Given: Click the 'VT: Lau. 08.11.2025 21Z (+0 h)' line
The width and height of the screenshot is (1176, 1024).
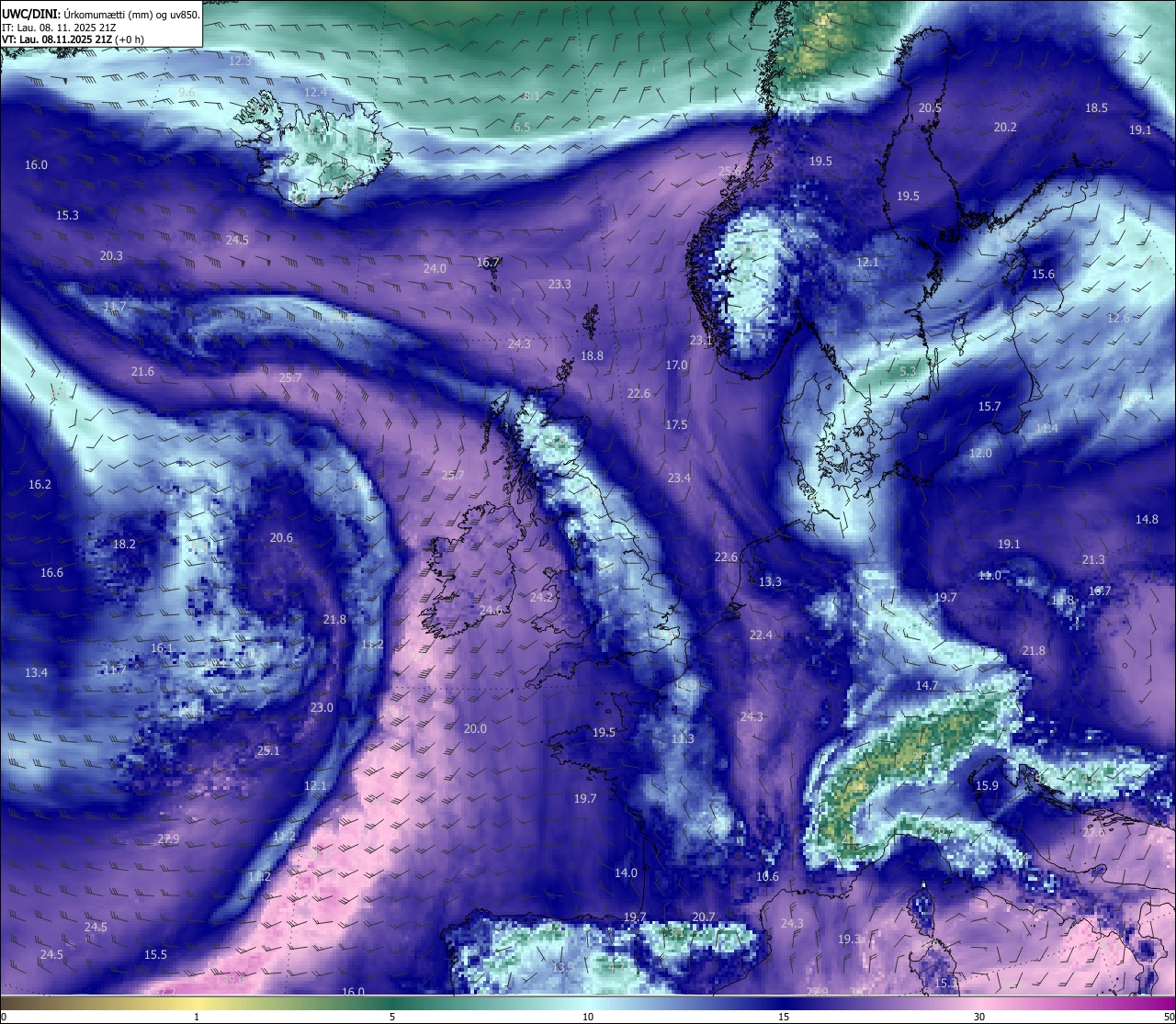Looking at the screenshot, I should point(73,39).
